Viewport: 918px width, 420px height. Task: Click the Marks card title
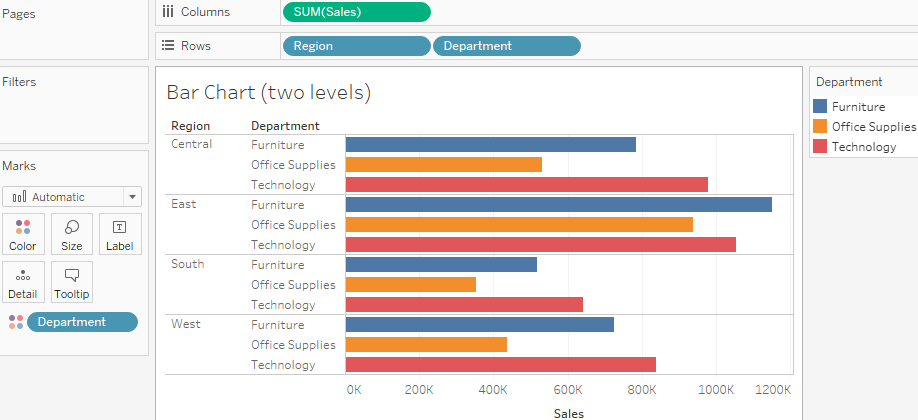click(19, 166)
